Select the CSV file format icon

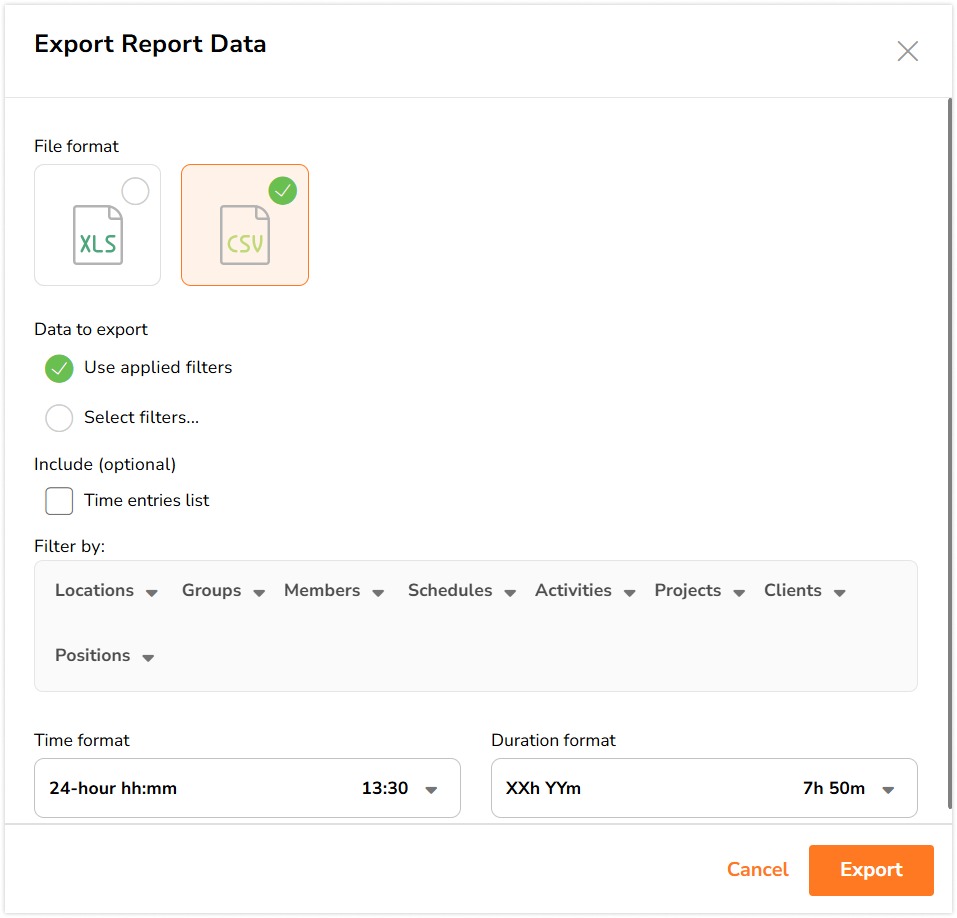tap(245, 236)
